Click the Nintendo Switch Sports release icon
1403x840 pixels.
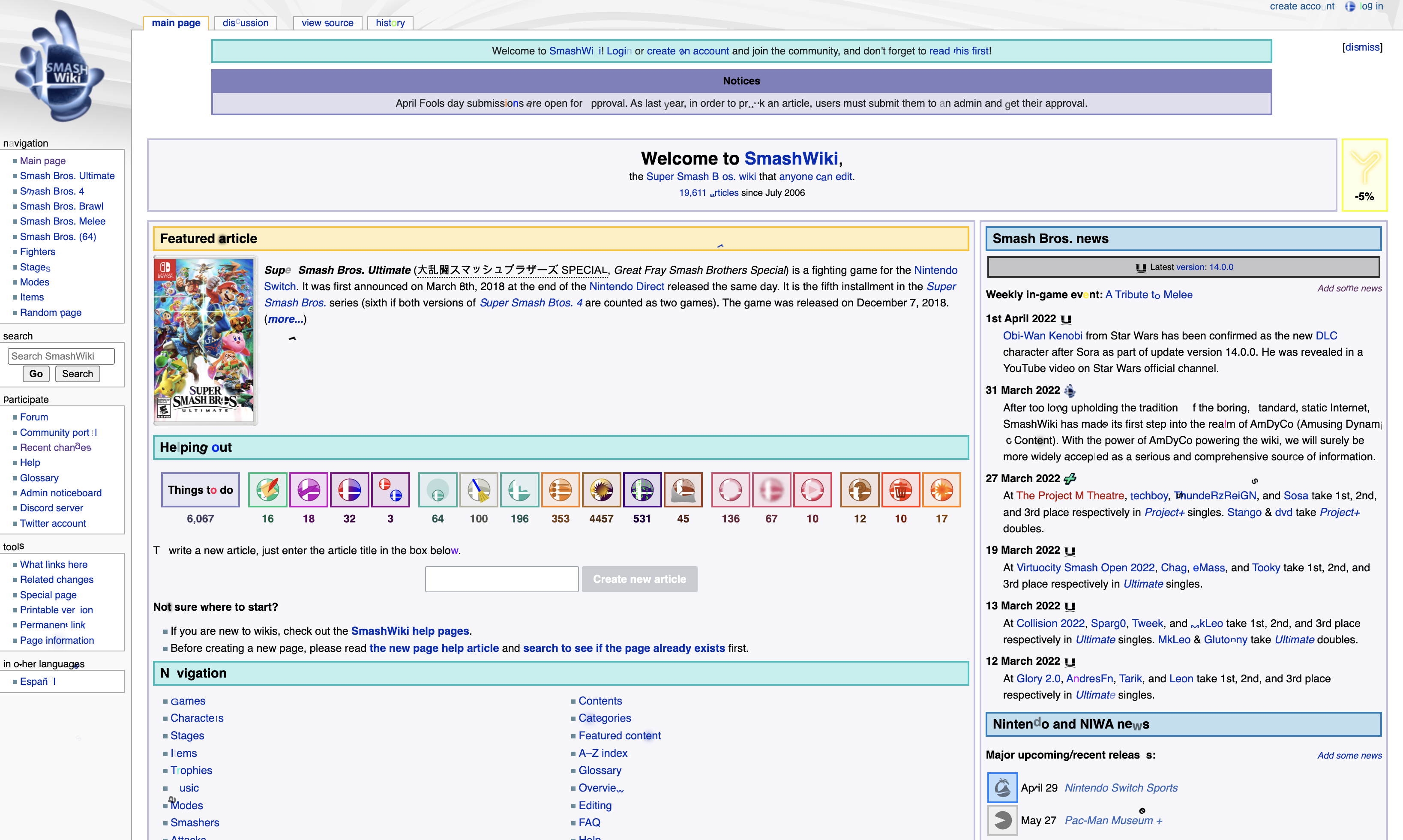point(1002,787)
